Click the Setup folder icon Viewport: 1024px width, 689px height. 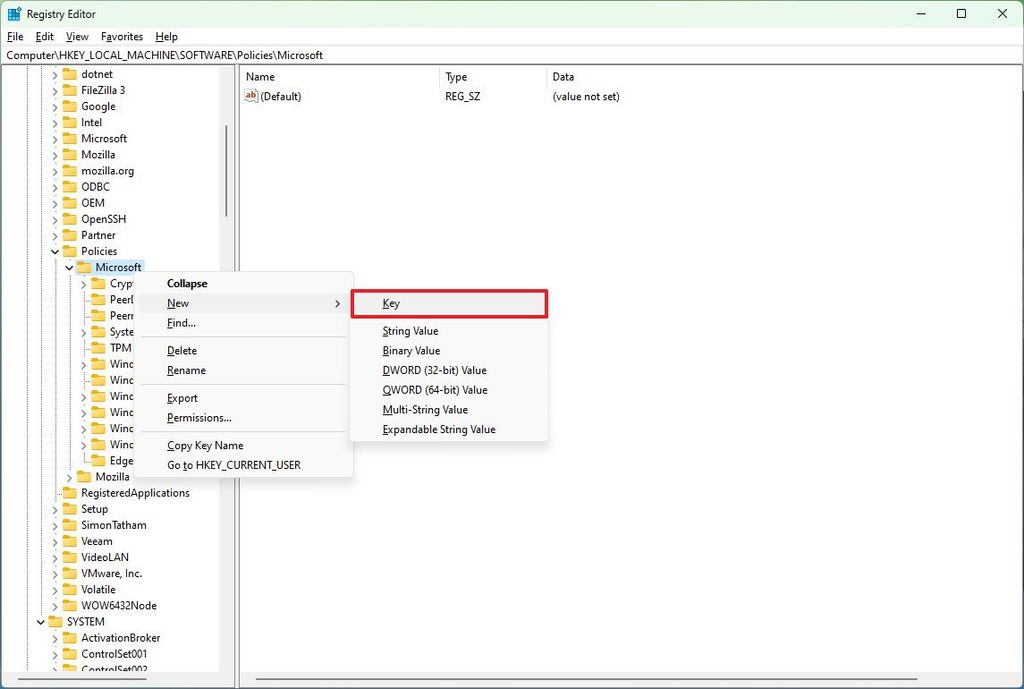[70, 509]
